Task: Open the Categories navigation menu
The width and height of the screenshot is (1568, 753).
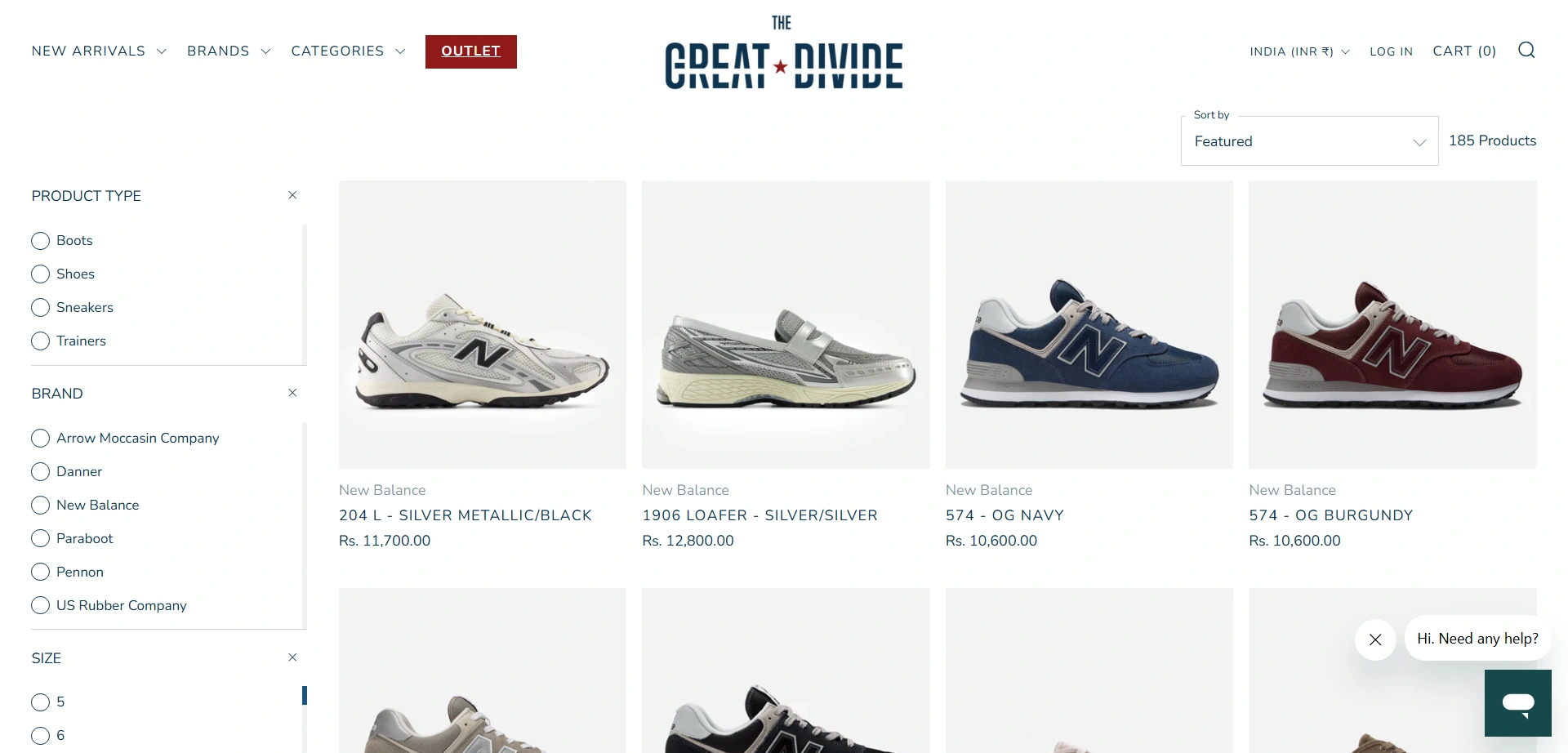Action: click(x=348, y=51)
